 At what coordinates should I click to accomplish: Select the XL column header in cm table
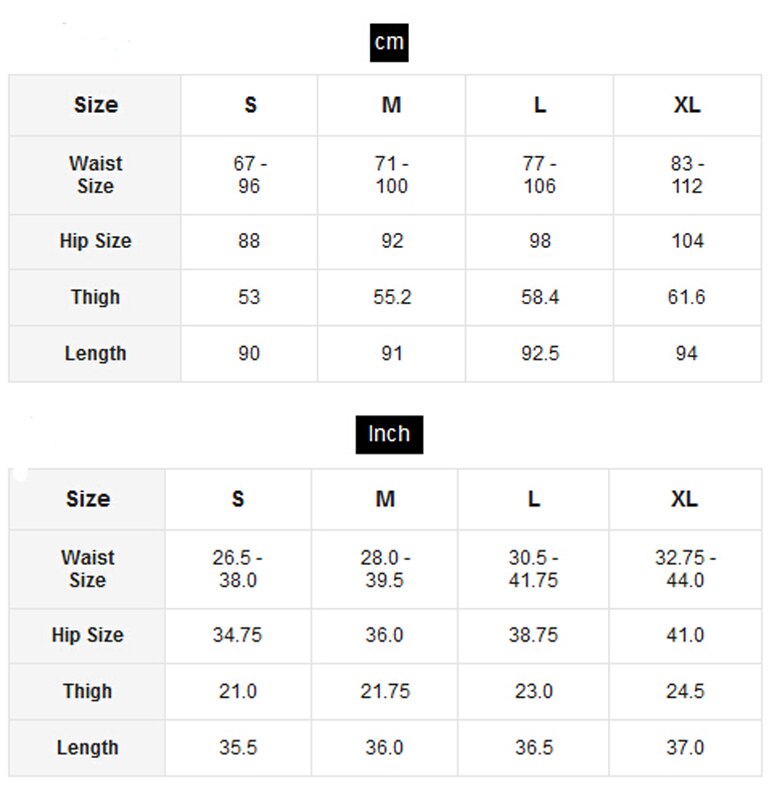(x=687, y=105)
